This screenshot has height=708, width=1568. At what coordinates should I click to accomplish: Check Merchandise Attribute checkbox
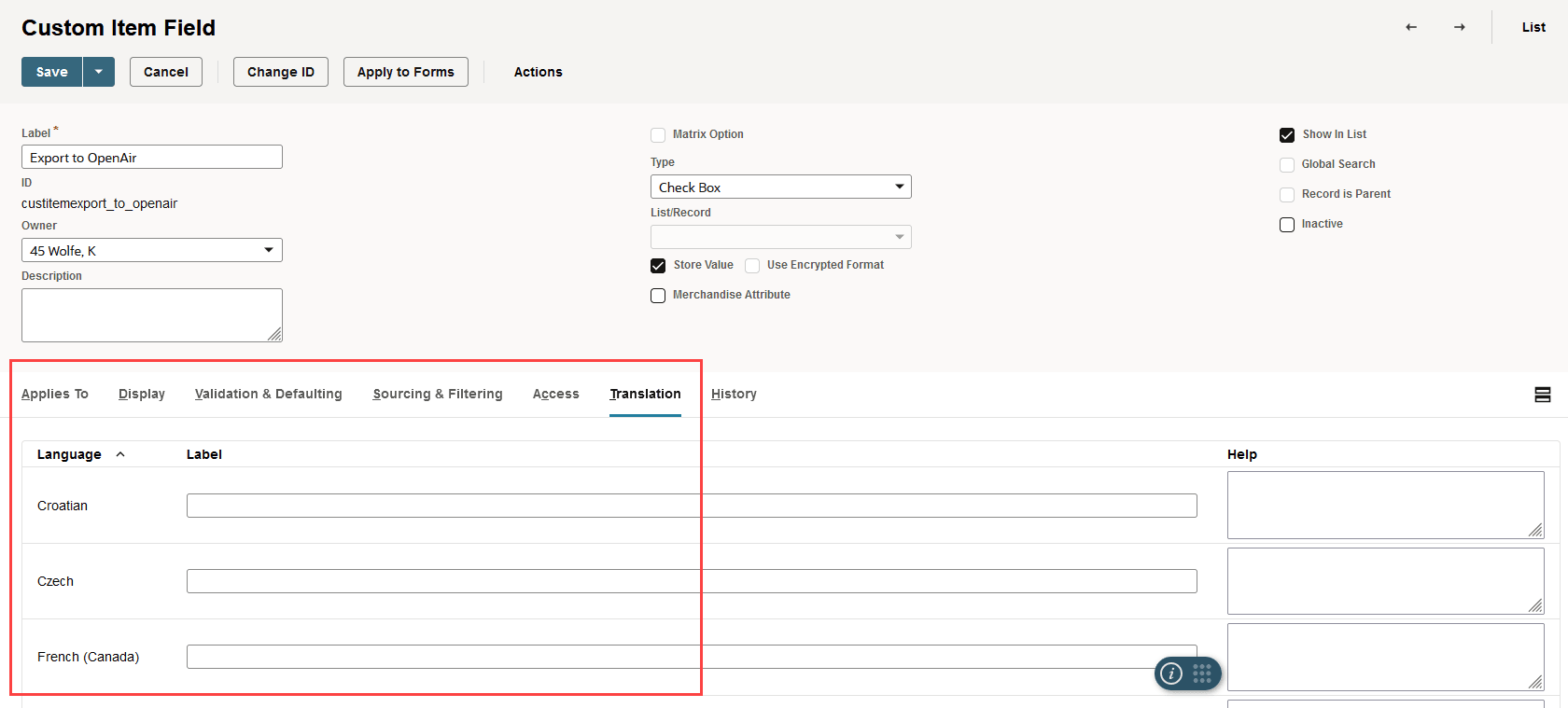pyautogui.click(x=658, y=296)
